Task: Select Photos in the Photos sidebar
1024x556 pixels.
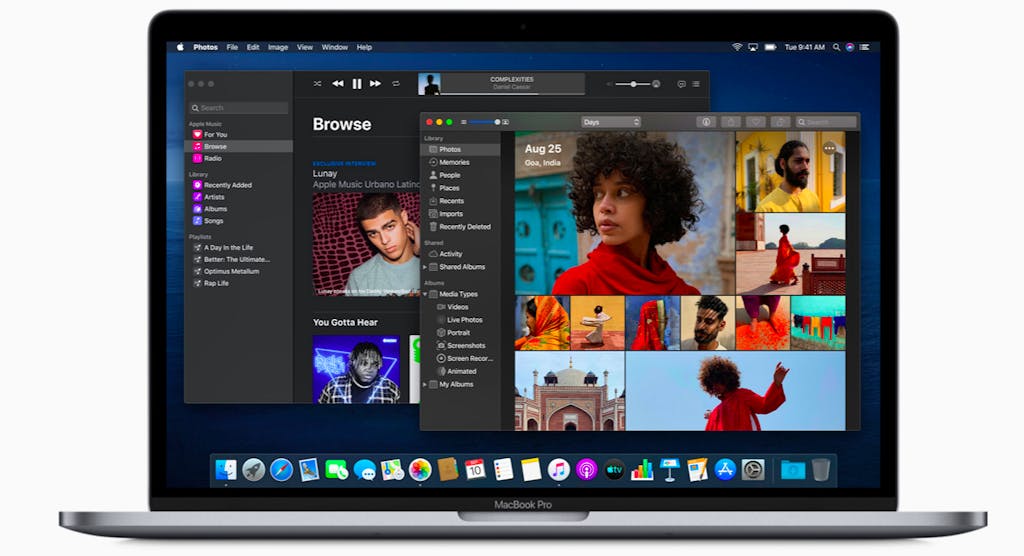Action: 461,150
